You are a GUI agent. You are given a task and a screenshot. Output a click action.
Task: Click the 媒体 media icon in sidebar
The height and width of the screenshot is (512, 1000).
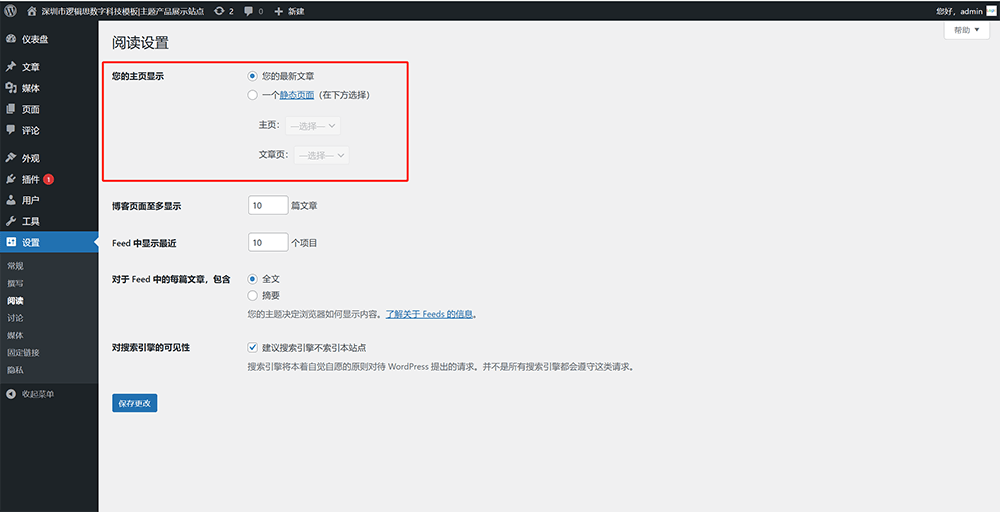point(11,88)
